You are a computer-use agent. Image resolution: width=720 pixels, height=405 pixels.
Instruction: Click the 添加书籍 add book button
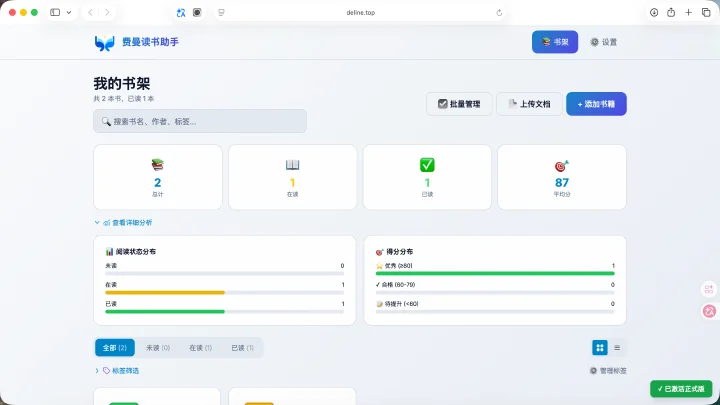click(596, 104)
